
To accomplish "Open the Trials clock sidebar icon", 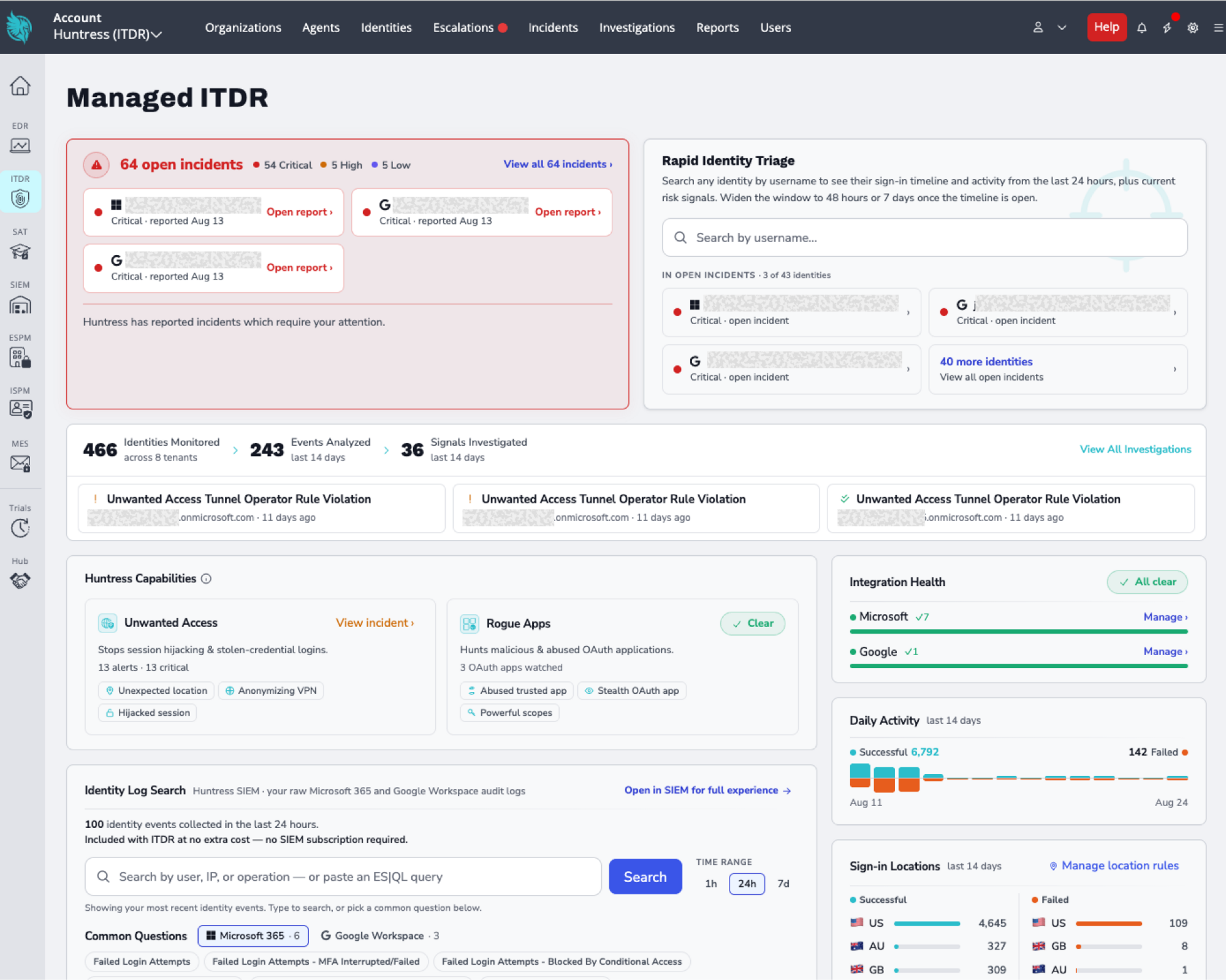I will click(x=20, y=528).
